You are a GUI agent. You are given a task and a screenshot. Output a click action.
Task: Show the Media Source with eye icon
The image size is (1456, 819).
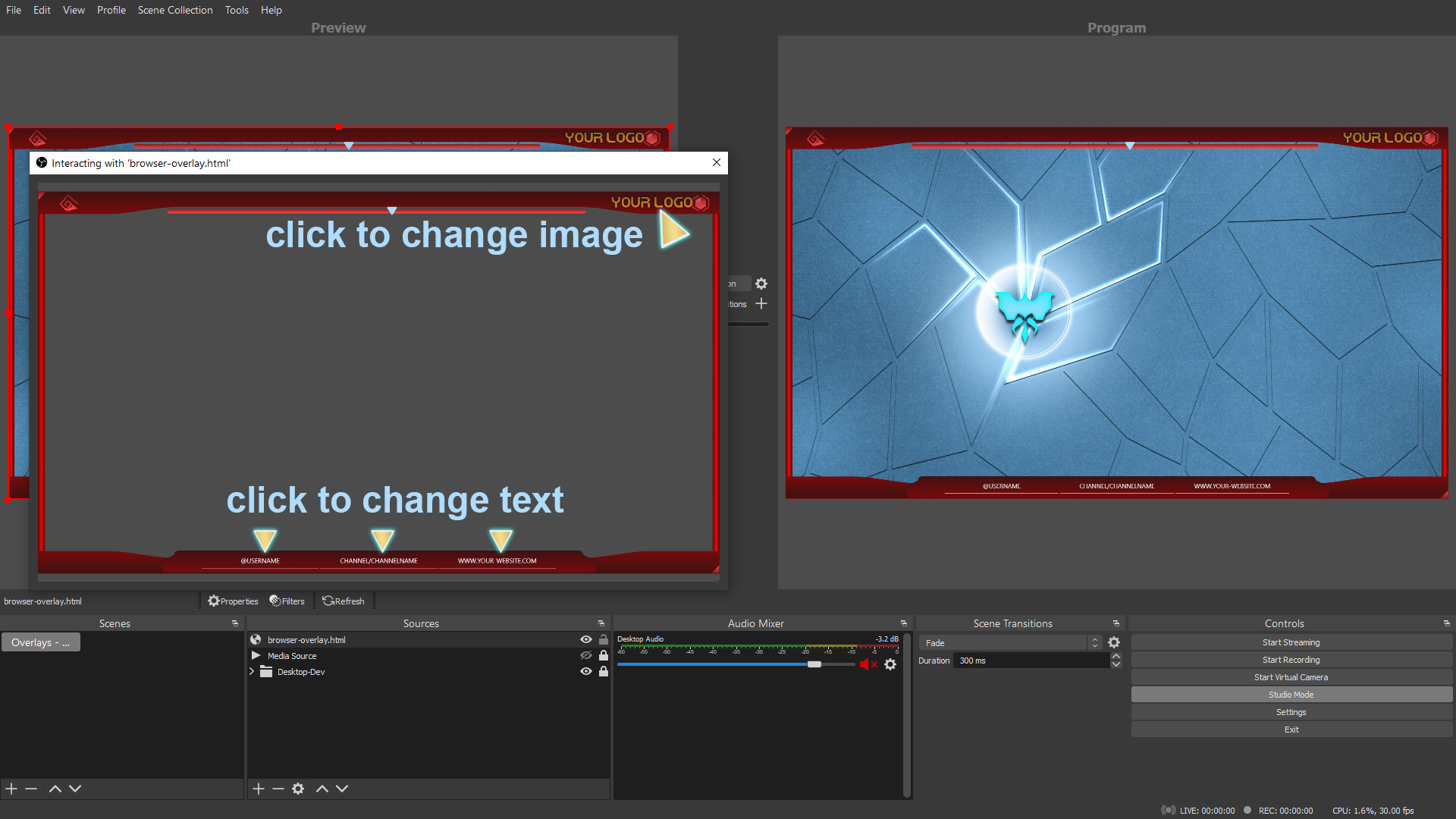coord(585,655)
